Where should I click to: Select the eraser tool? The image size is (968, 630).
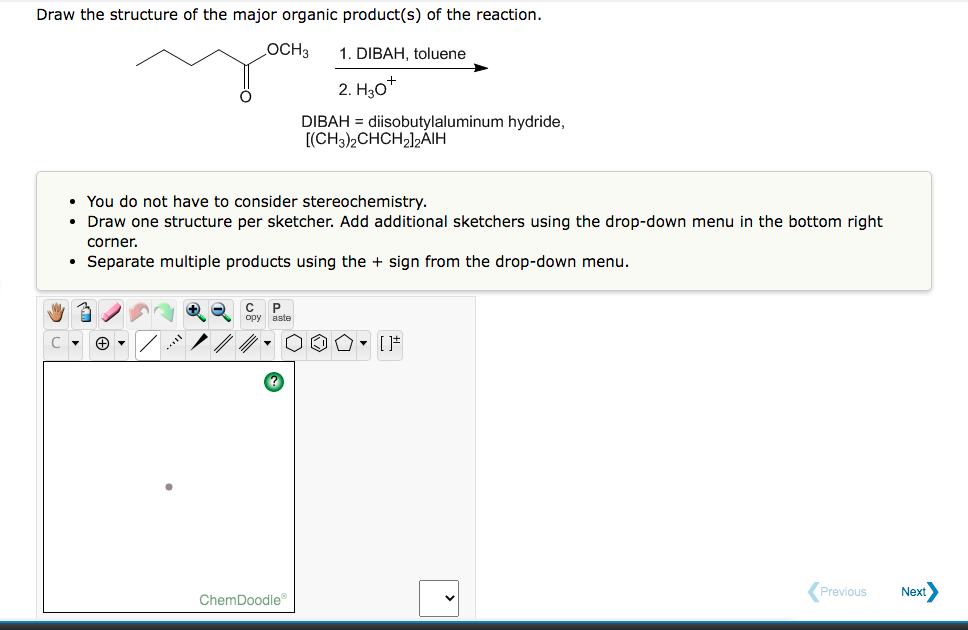112,312
